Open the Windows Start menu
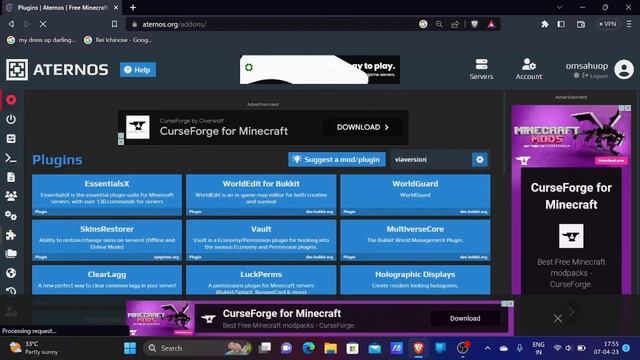This screenshot has height=360, width=640. tap(130, 348)
